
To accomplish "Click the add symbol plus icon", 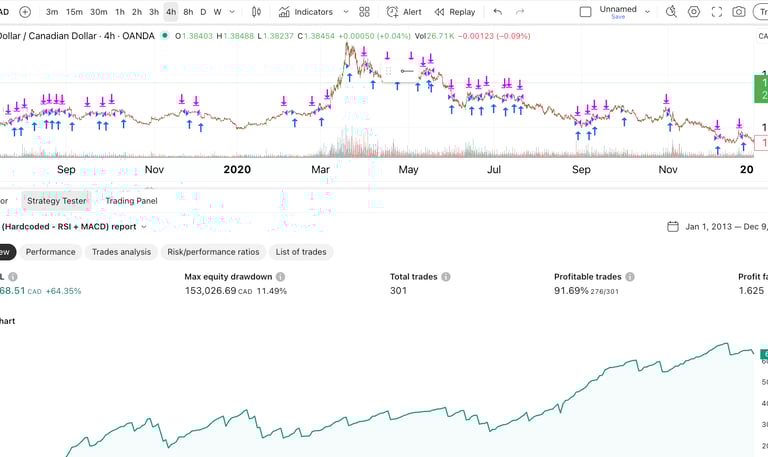I will pyautogui.click(x=25, y=12).
